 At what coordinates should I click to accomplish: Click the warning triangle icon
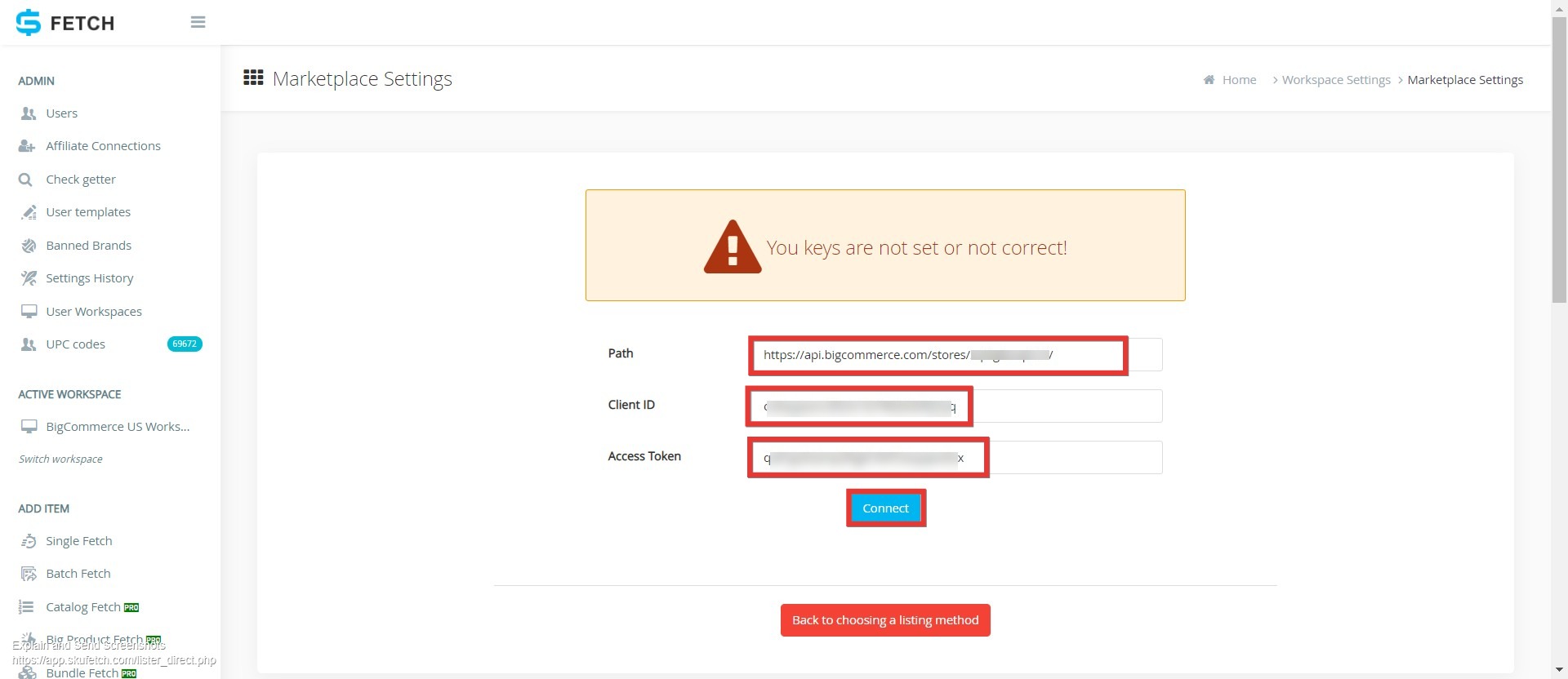pyautogui.click(x=732, y=246)
